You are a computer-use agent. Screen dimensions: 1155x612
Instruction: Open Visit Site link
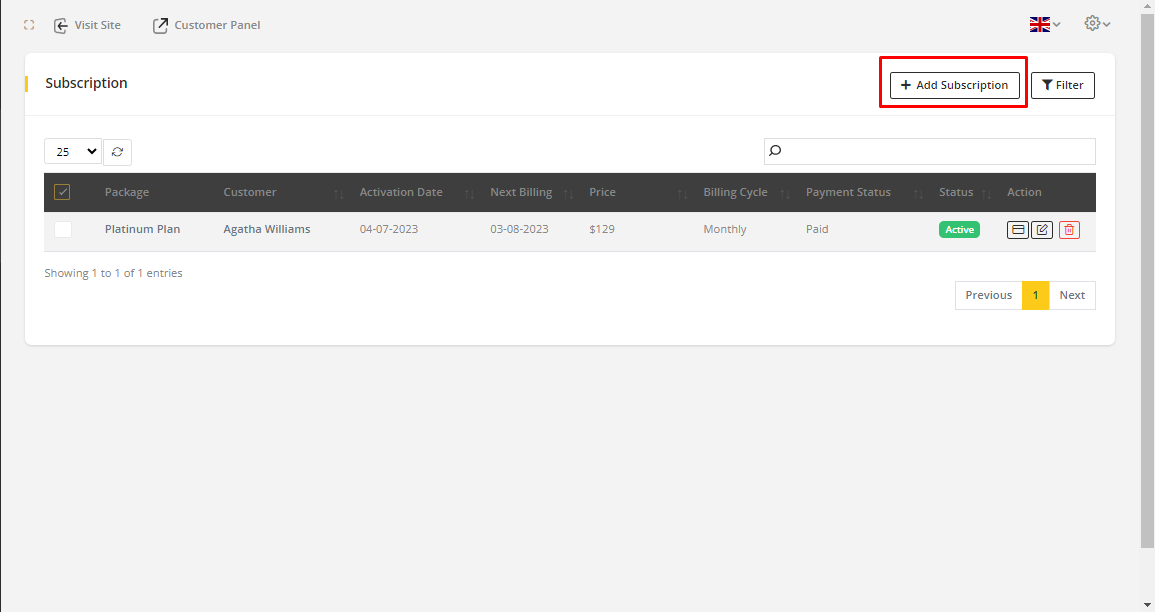[87, 25]
